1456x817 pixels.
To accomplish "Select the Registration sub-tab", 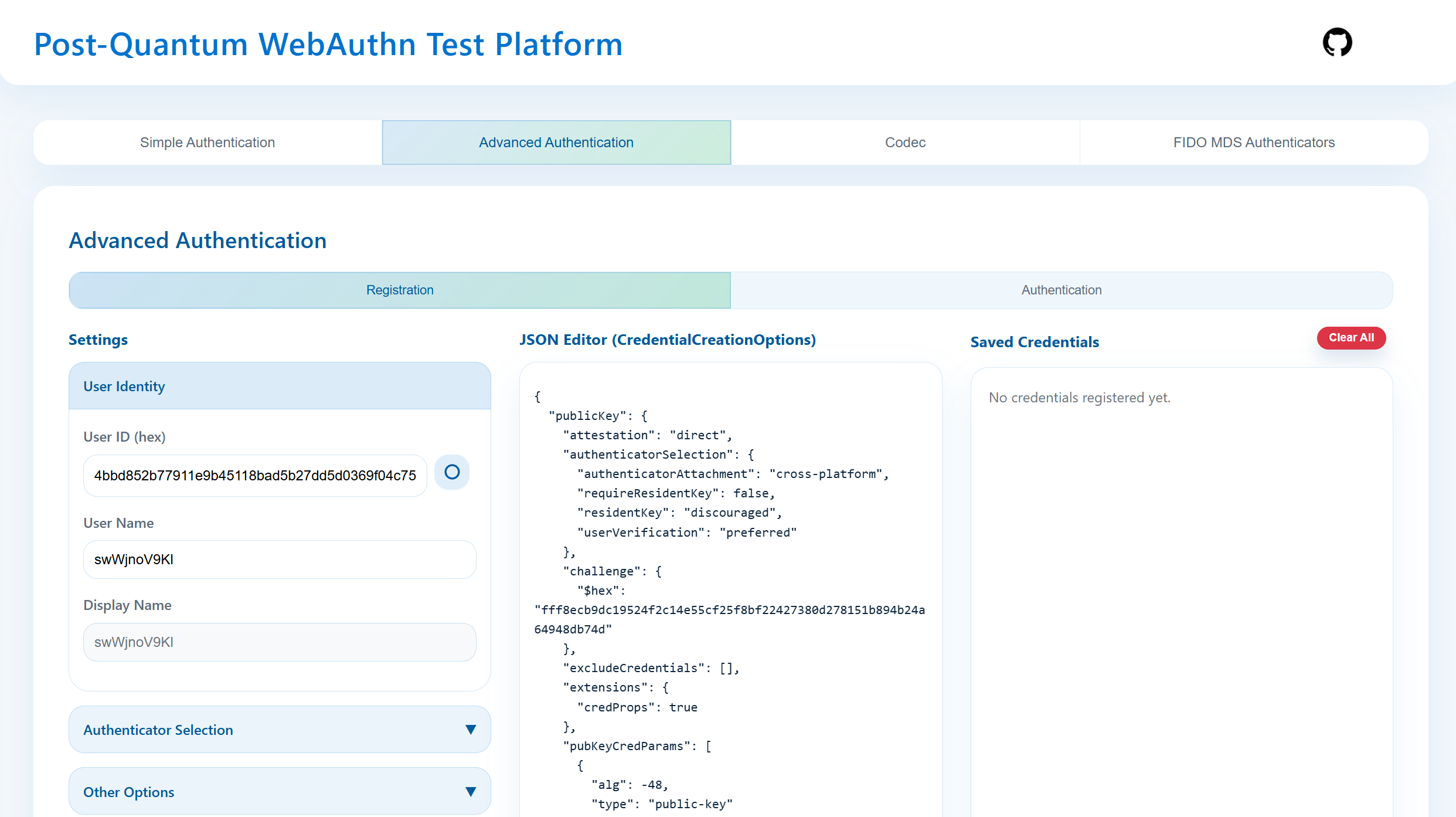I will tap(400, 290).
